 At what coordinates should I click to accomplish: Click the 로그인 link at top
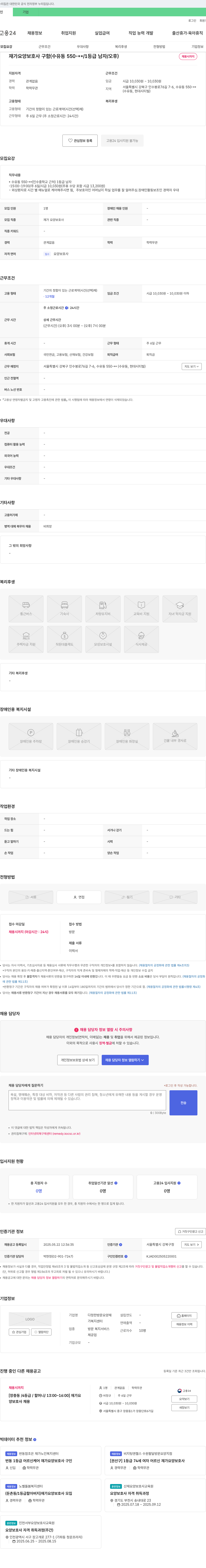(192, 20)
